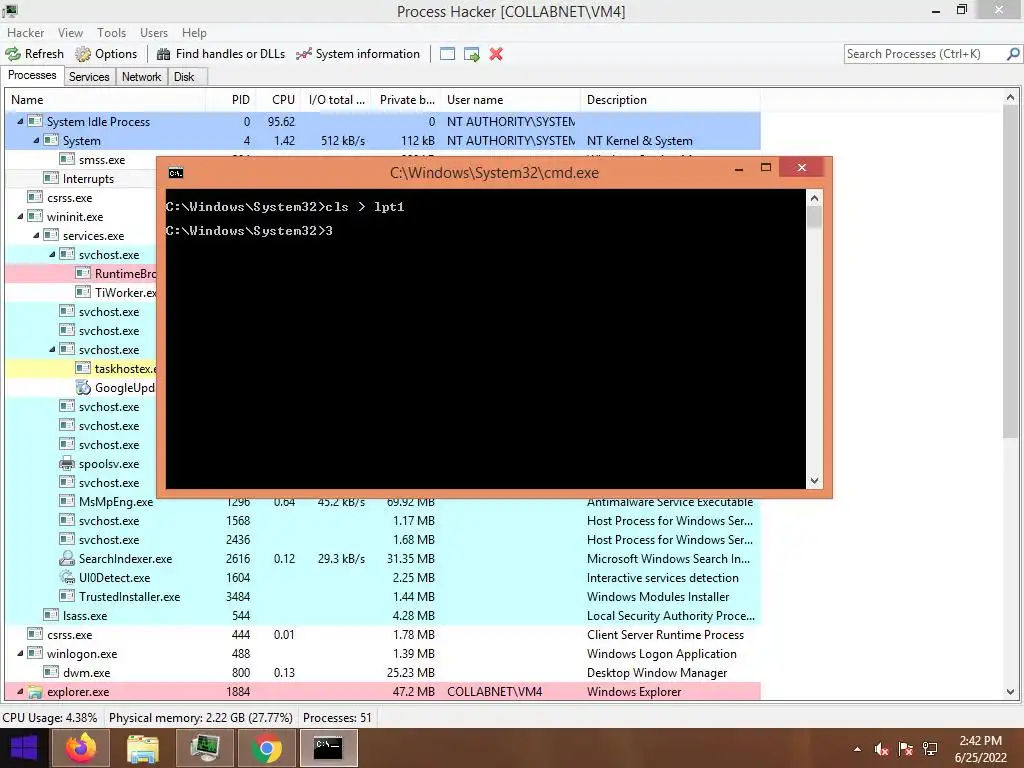The image size is (1024, 768).
Task: Click the cmd.exe title bar icon
Action: (176, 172)
